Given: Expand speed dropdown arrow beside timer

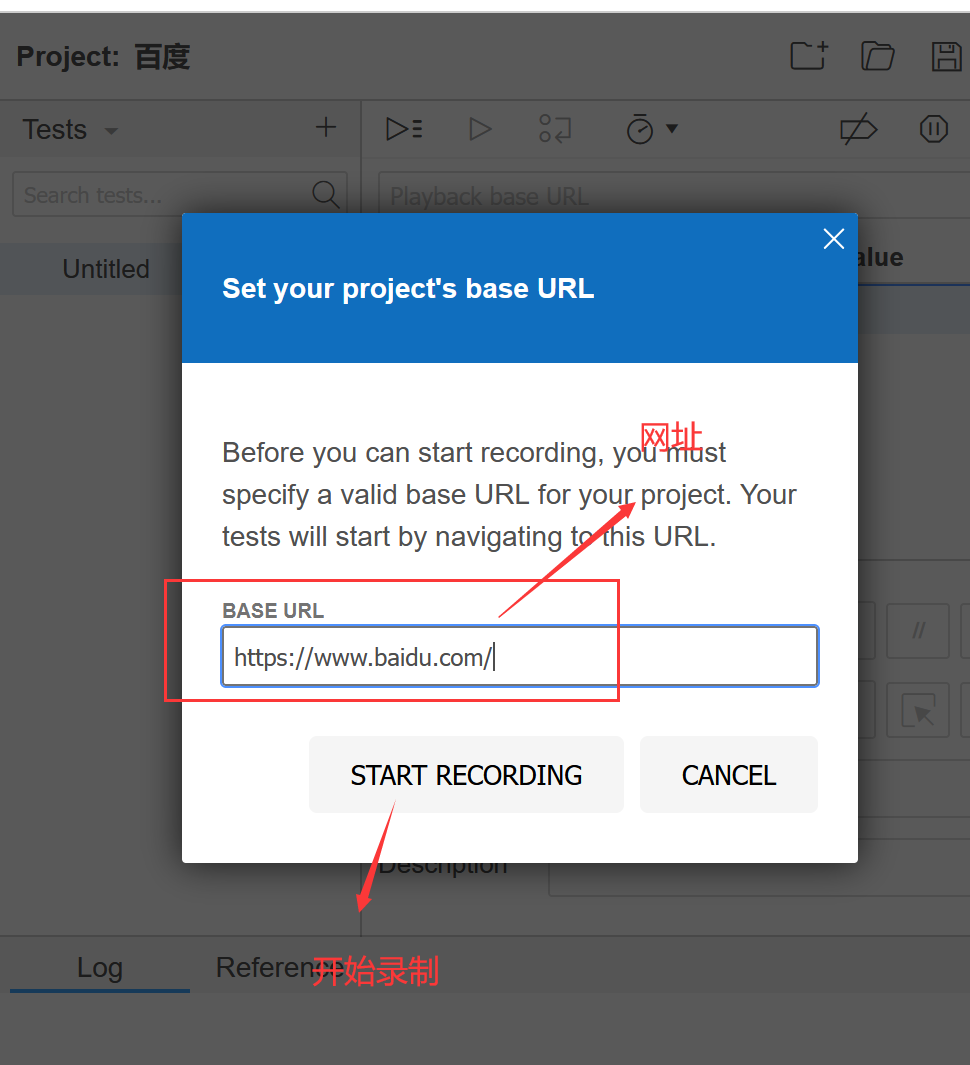Looking at the screenshot, I should click(672, 128).
